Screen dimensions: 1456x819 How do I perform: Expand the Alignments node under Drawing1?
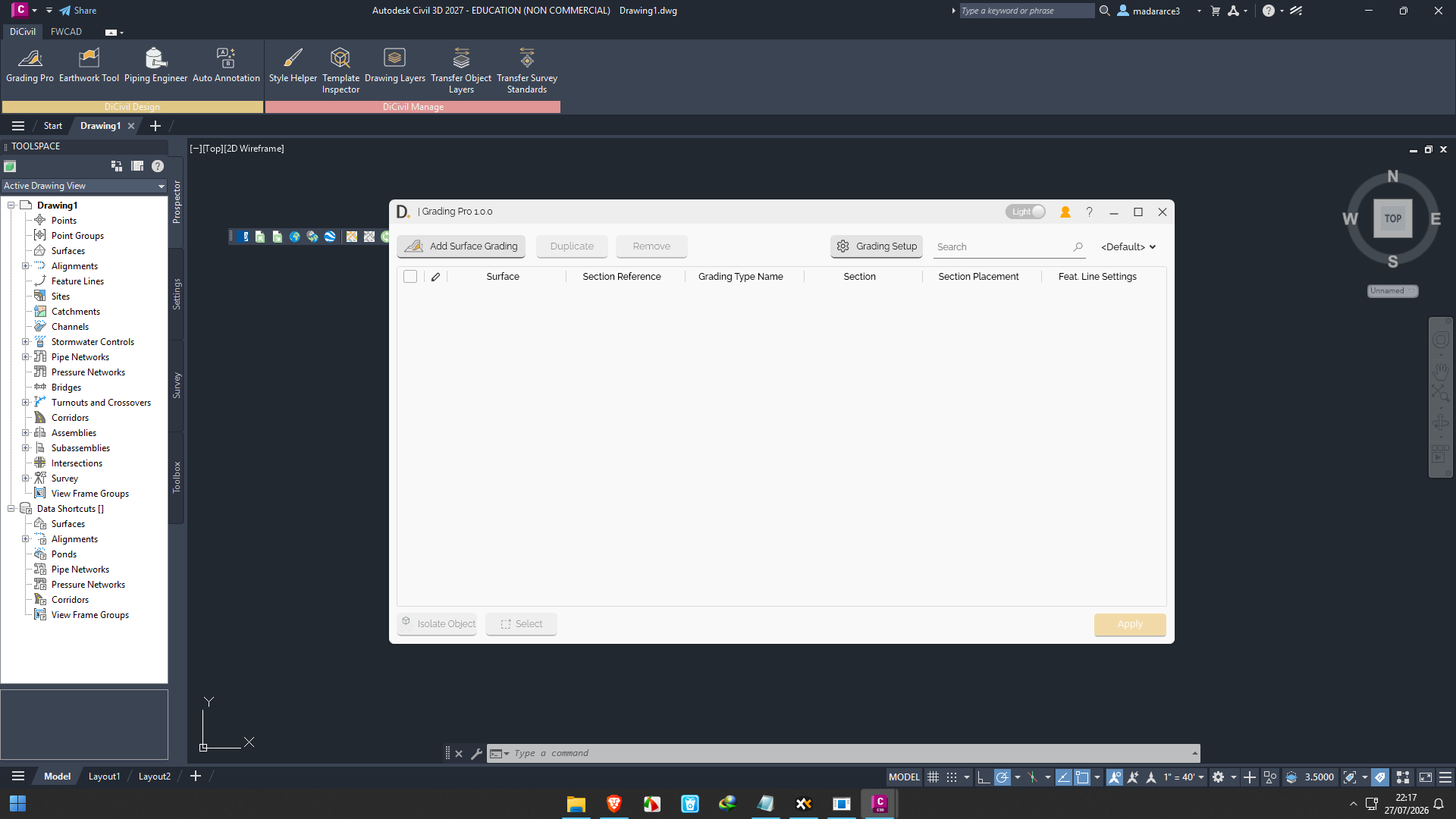coord(25,266)
